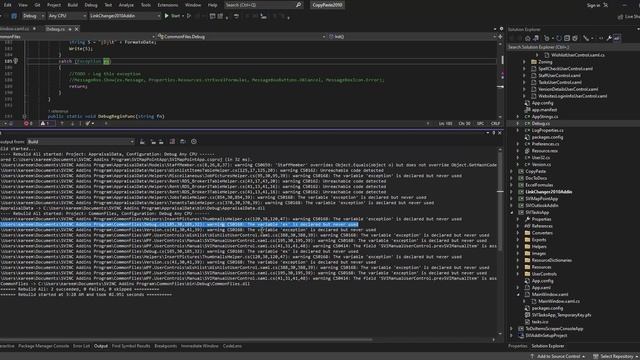Click Properties wrench icon in Solution Explorer
Viewport: 640px width, 360px height.
click(609, 38)
